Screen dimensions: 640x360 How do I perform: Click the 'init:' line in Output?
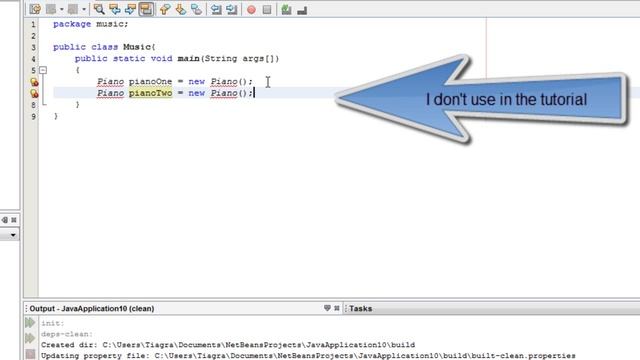pyautogui.click(x=53, y=323)
